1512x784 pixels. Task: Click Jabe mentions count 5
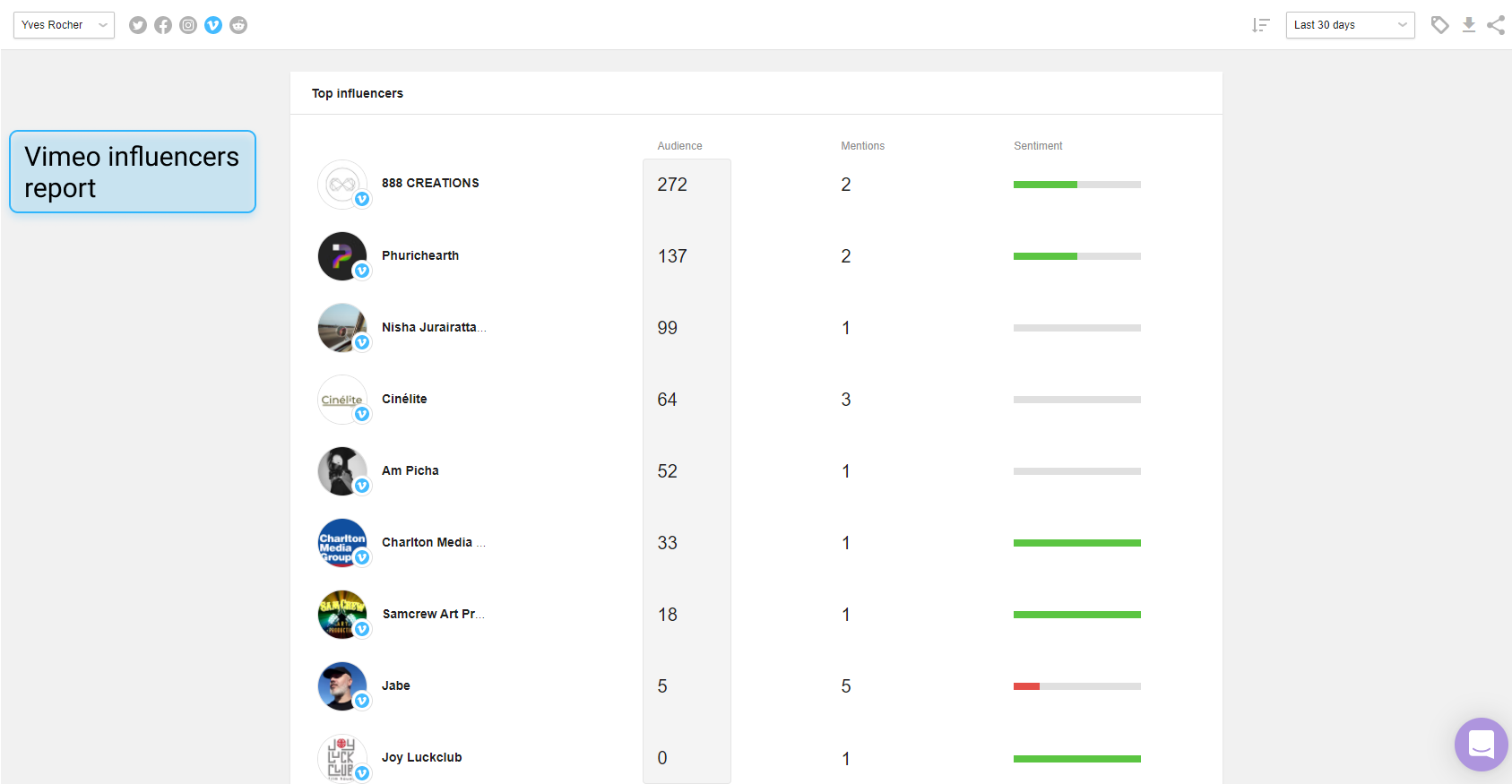[846, 686]
